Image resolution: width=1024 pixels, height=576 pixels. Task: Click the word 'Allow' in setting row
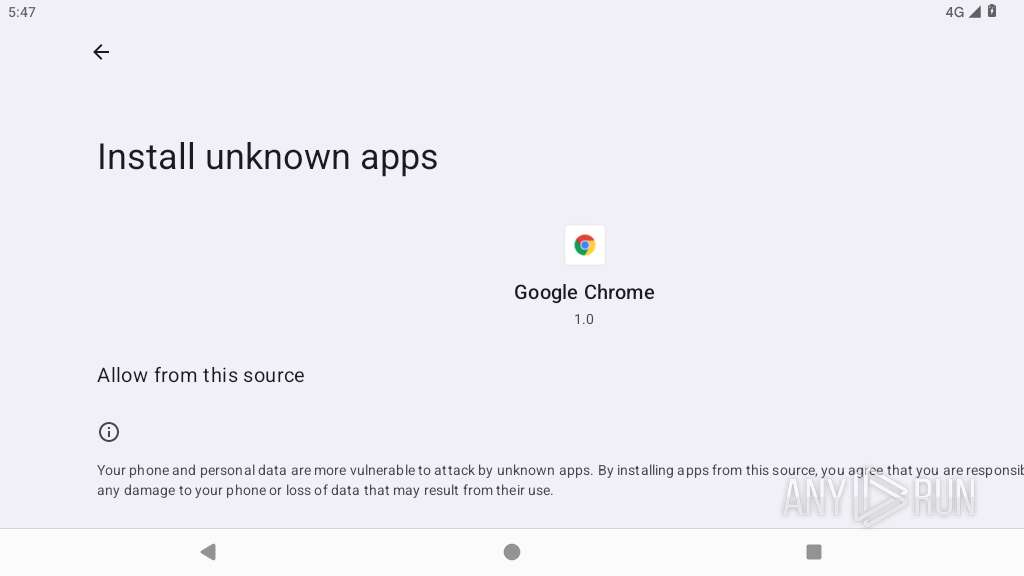coord(122,375)
